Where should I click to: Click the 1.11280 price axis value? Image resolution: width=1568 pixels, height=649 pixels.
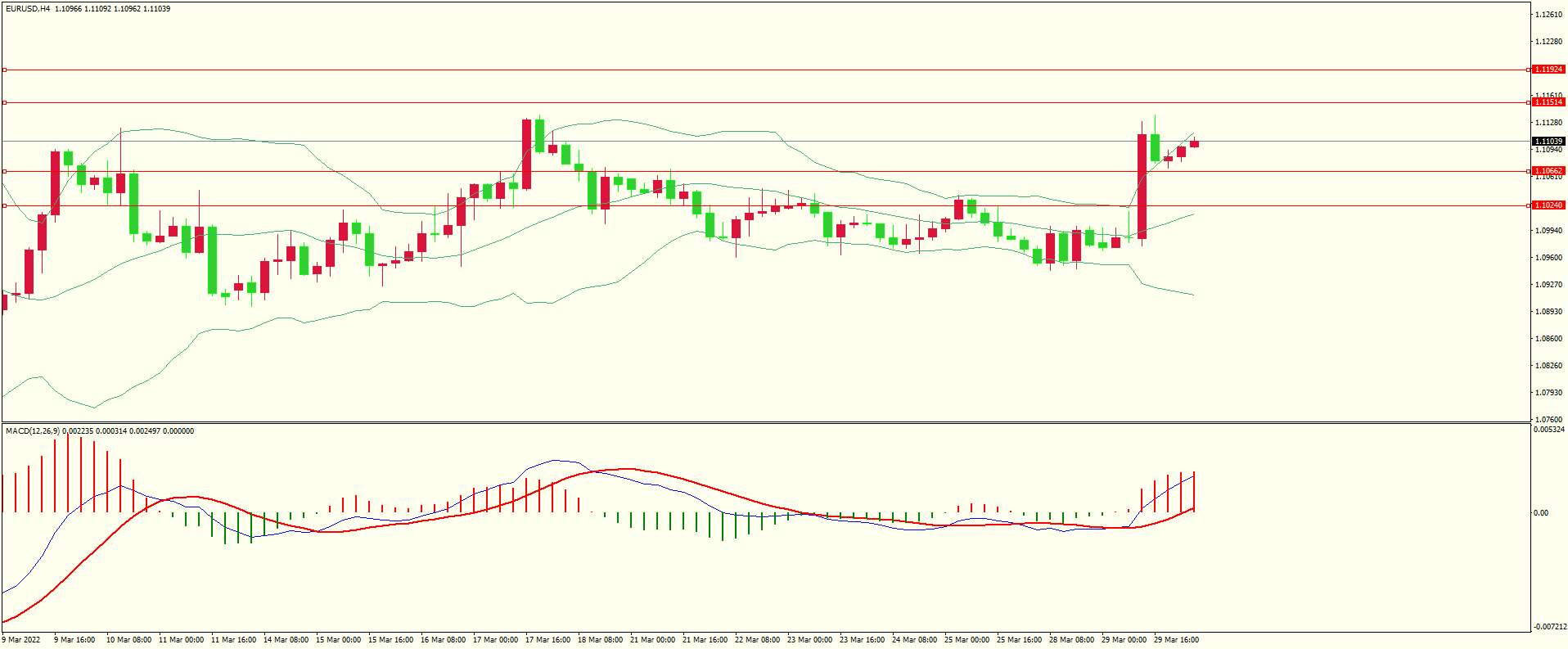pos(1548,123)
